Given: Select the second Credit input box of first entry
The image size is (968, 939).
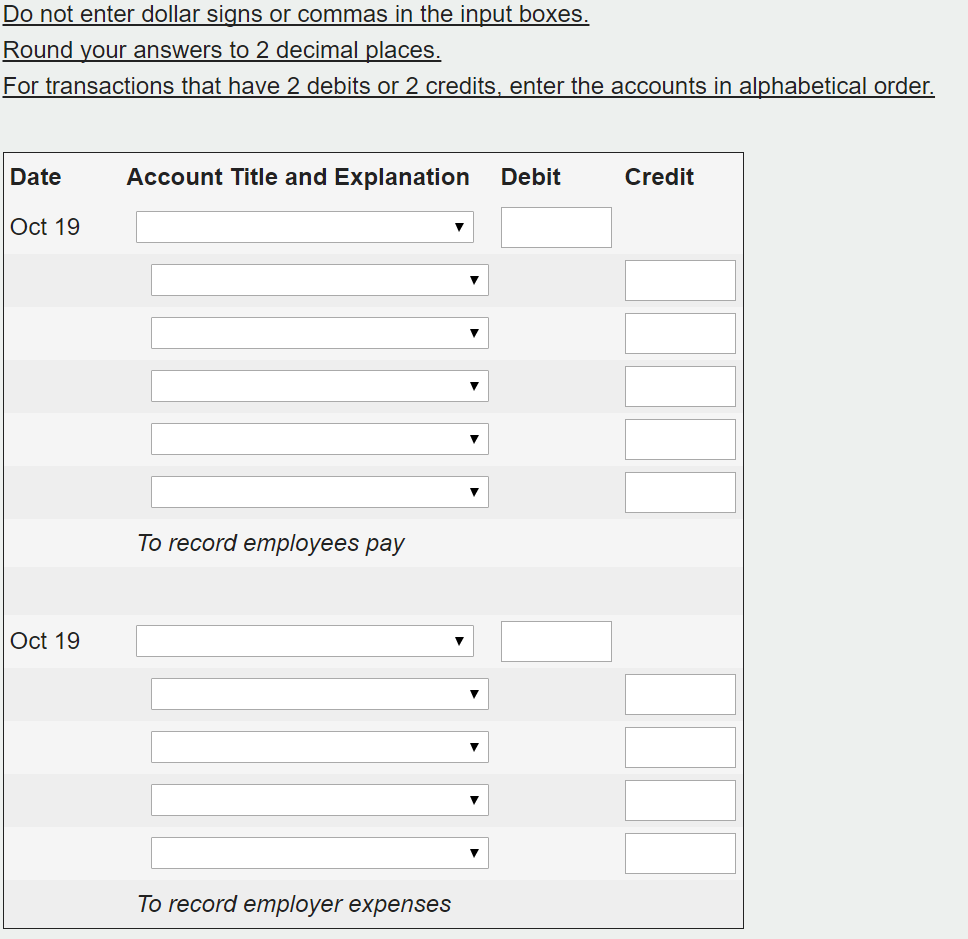Looking at the screenshot, I should [x=679, y=333].
